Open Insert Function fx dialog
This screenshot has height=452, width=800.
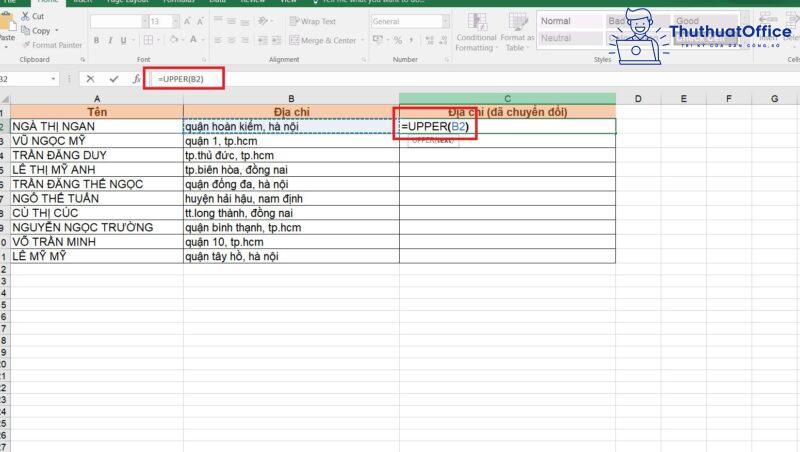click(136, 79)
